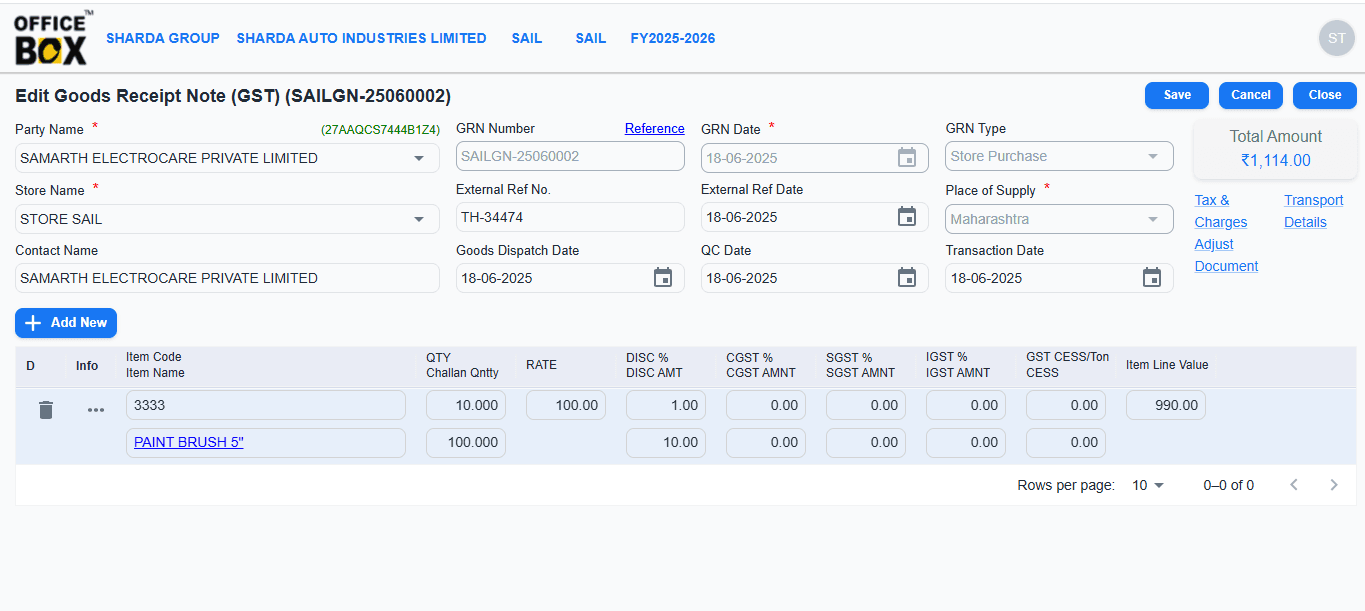This screenshot has height=611, width=1365.
Task: Edit the RATE 100.00 field
Action: (566, 405)
